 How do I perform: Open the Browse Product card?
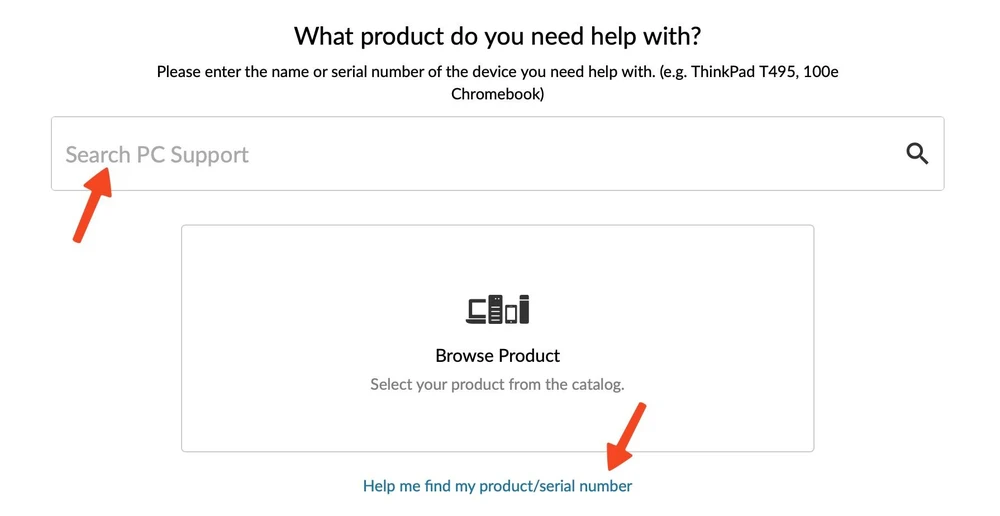498,338
